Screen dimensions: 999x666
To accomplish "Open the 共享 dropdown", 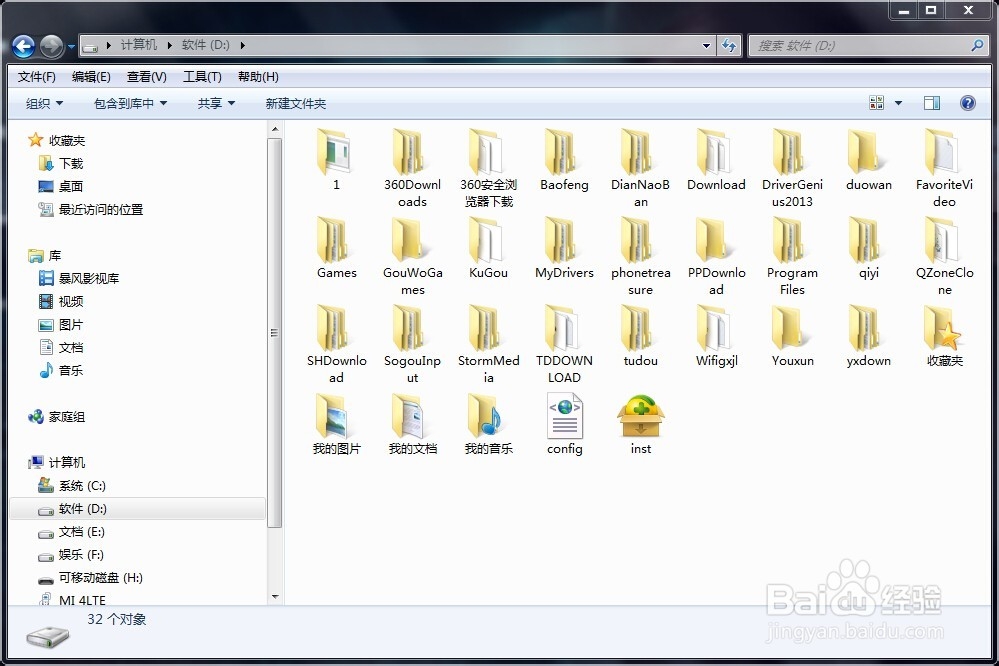I will (216, 103).
